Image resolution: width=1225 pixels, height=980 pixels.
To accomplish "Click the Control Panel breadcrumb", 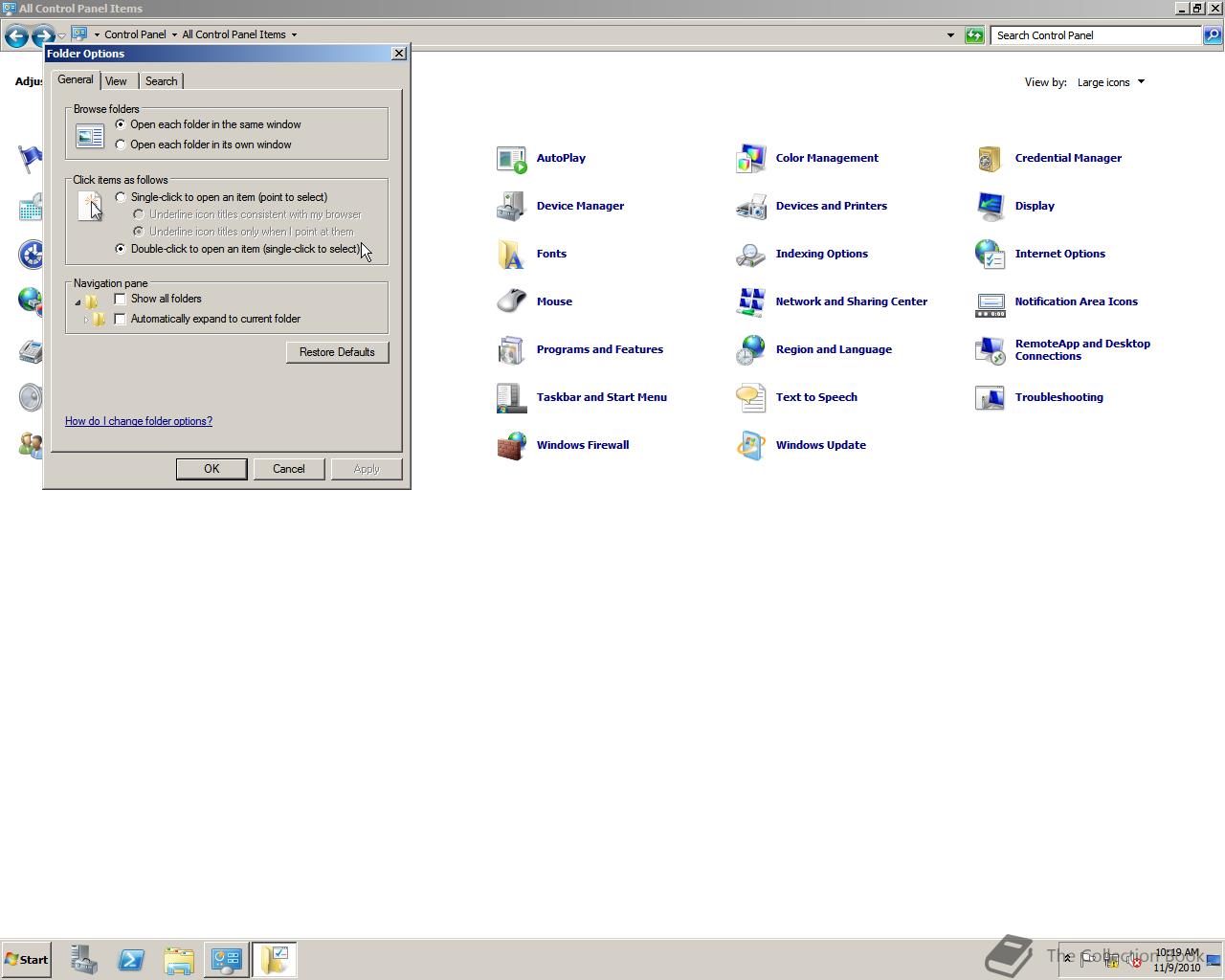I will click(135, 34).
